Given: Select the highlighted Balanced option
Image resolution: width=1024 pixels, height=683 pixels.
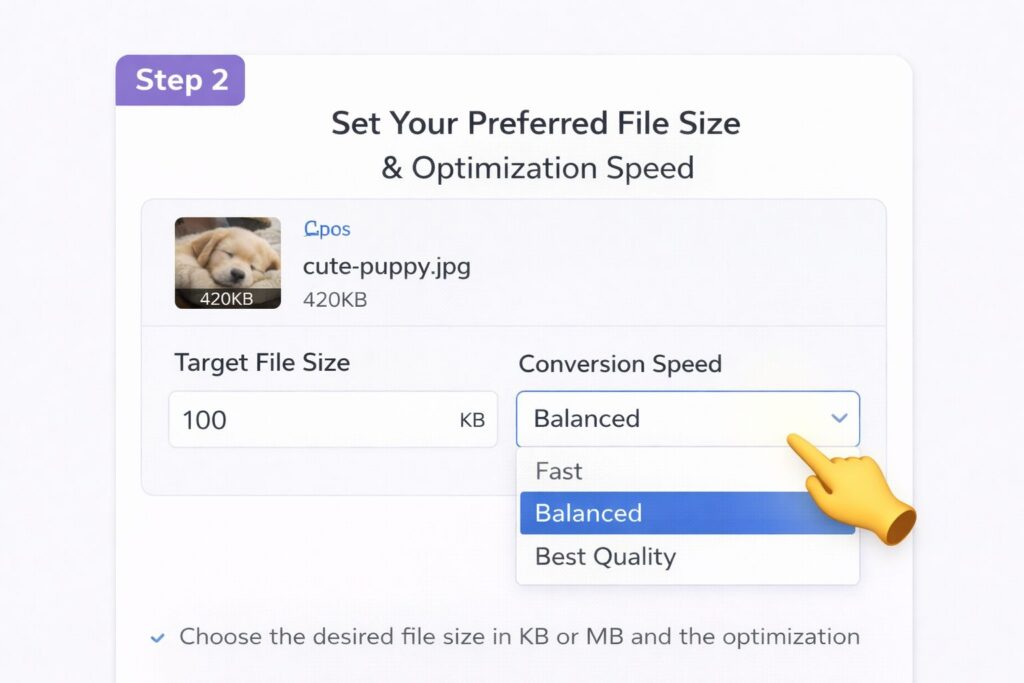Looking at the screenshot, I should [x=588, y=513].
